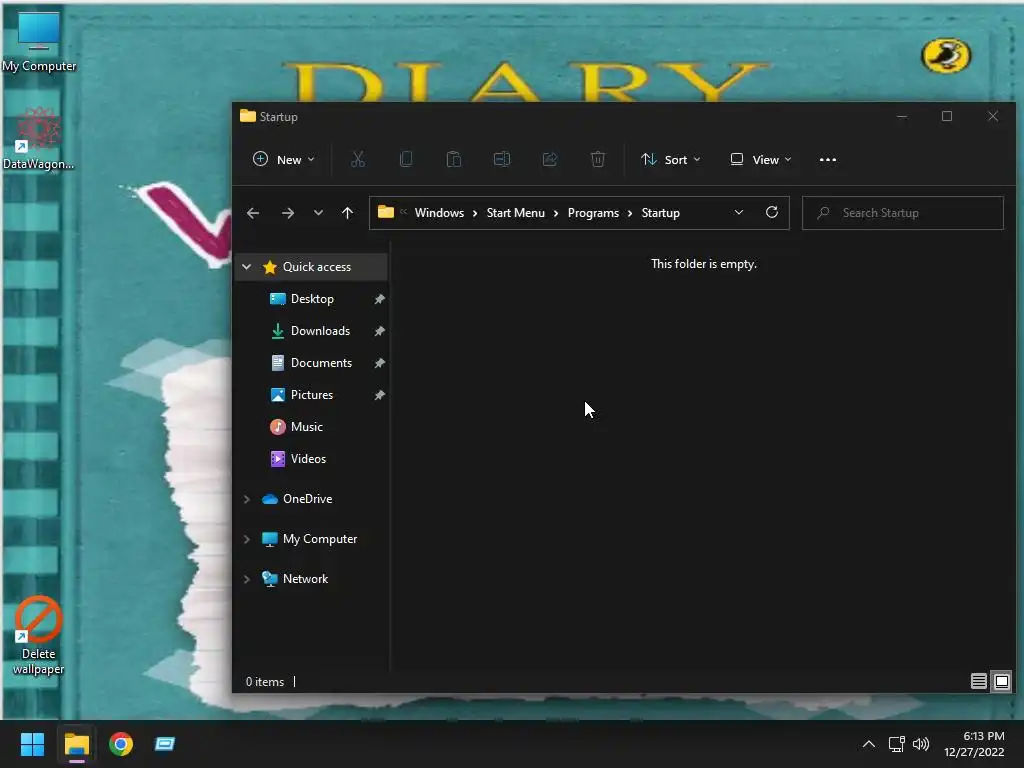This screenshot has height=768, width=1024.
Task: Click the folder icon in address bar
Action: [x=386, y=212]
